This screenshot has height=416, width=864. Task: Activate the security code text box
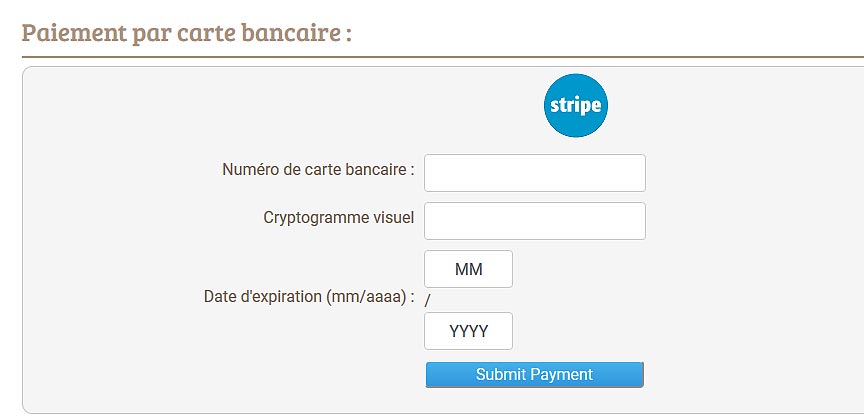coord(535,221)
